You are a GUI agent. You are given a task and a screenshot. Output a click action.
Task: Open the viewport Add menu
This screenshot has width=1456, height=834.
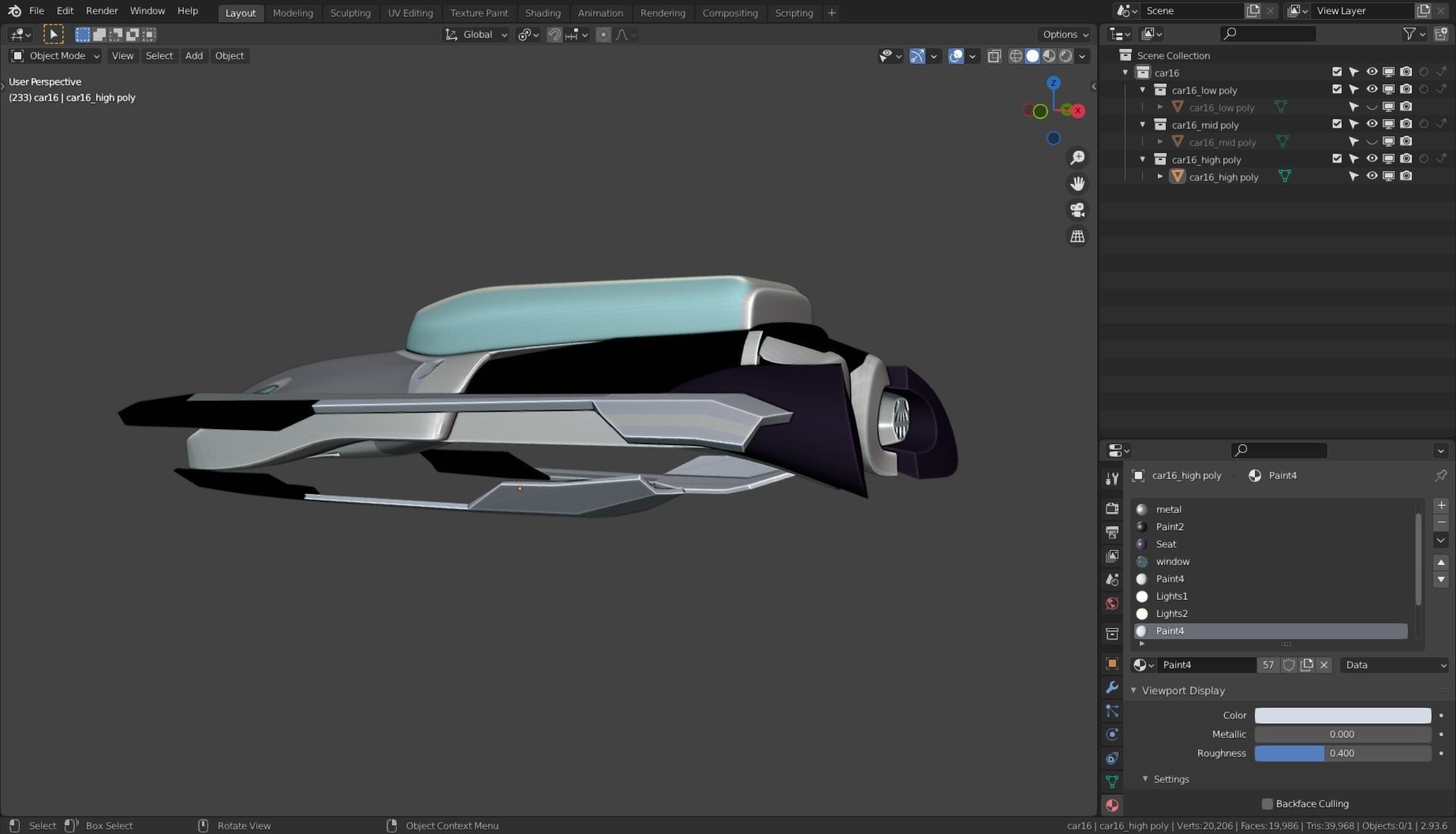(x=194, y=56)
